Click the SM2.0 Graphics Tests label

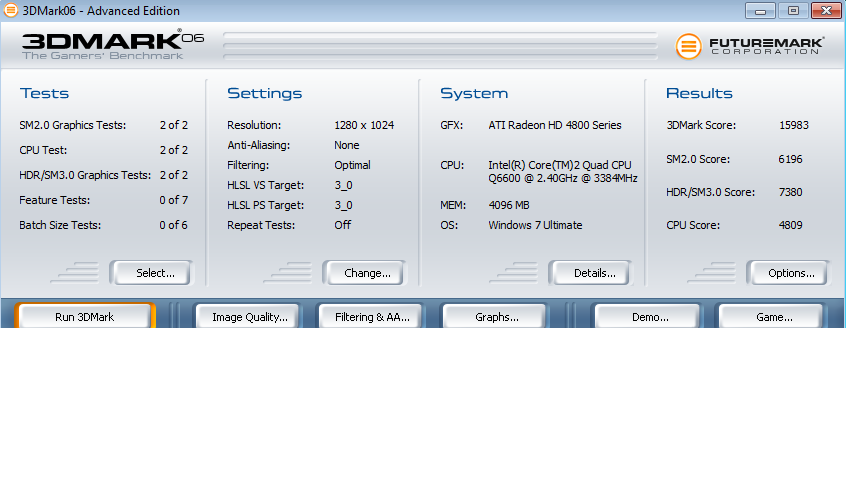click(x=73, y=125)
